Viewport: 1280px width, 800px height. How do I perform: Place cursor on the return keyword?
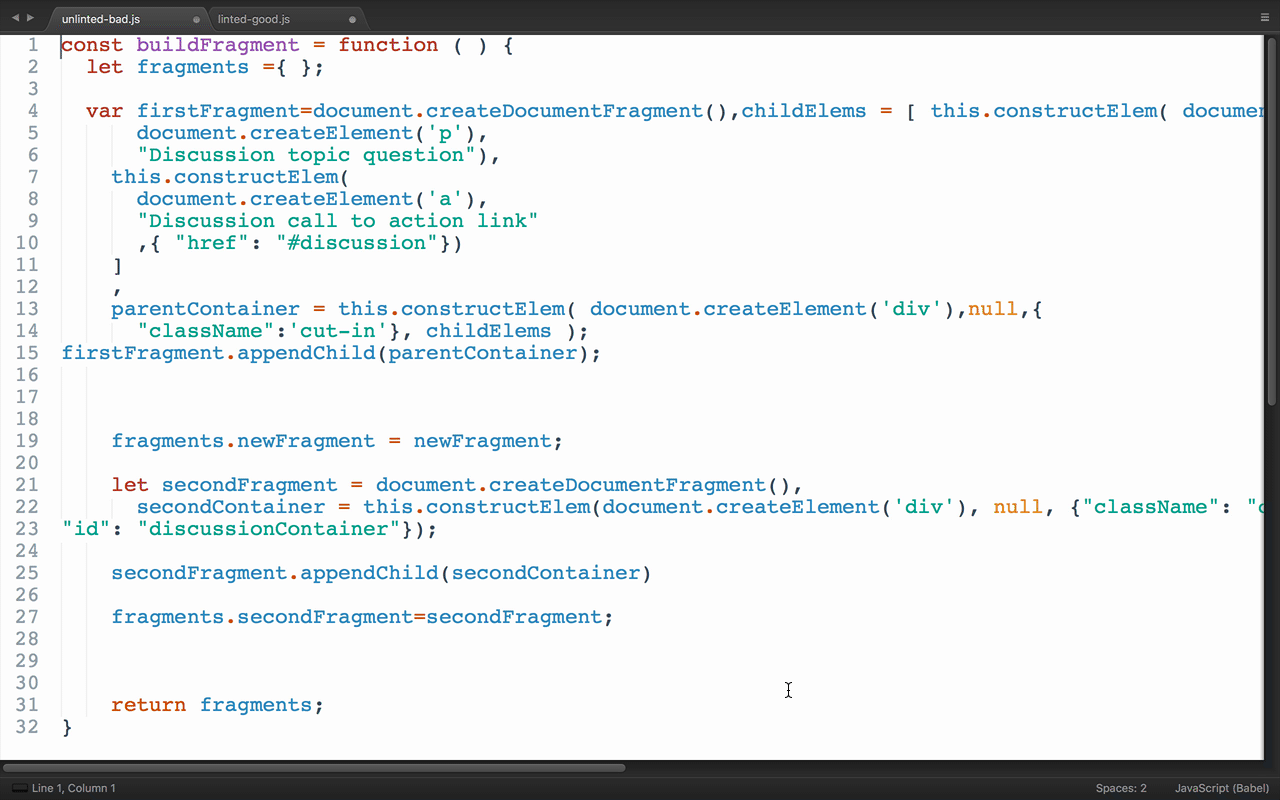coord(148,705)
